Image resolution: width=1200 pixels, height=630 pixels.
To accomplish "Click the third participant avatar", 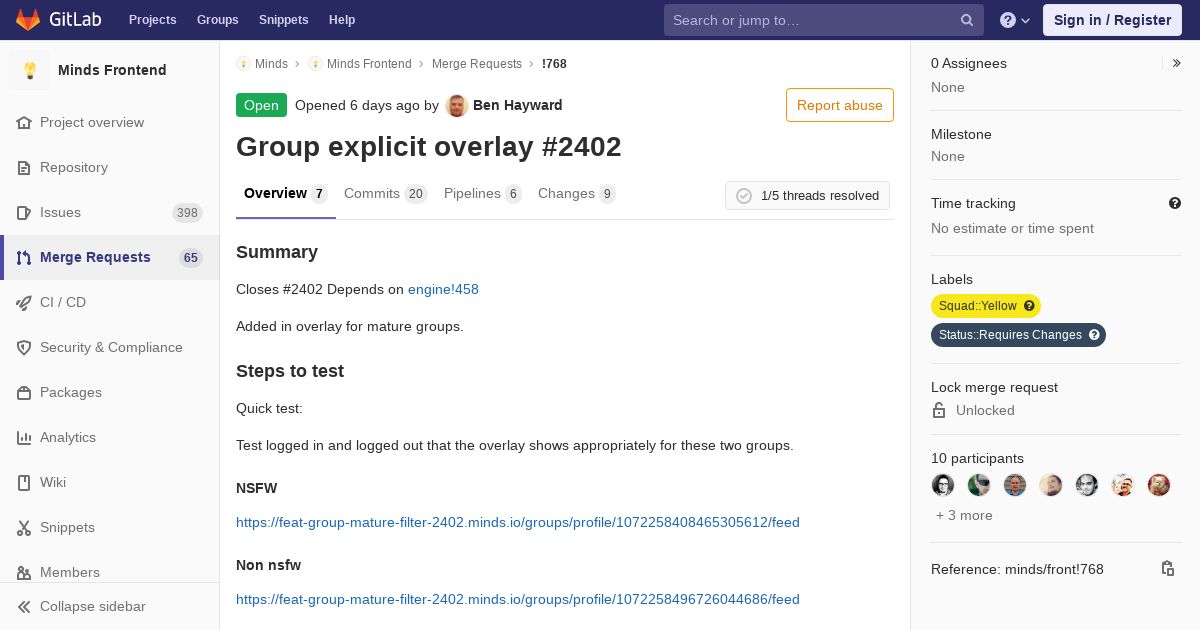I will 1015,485.
